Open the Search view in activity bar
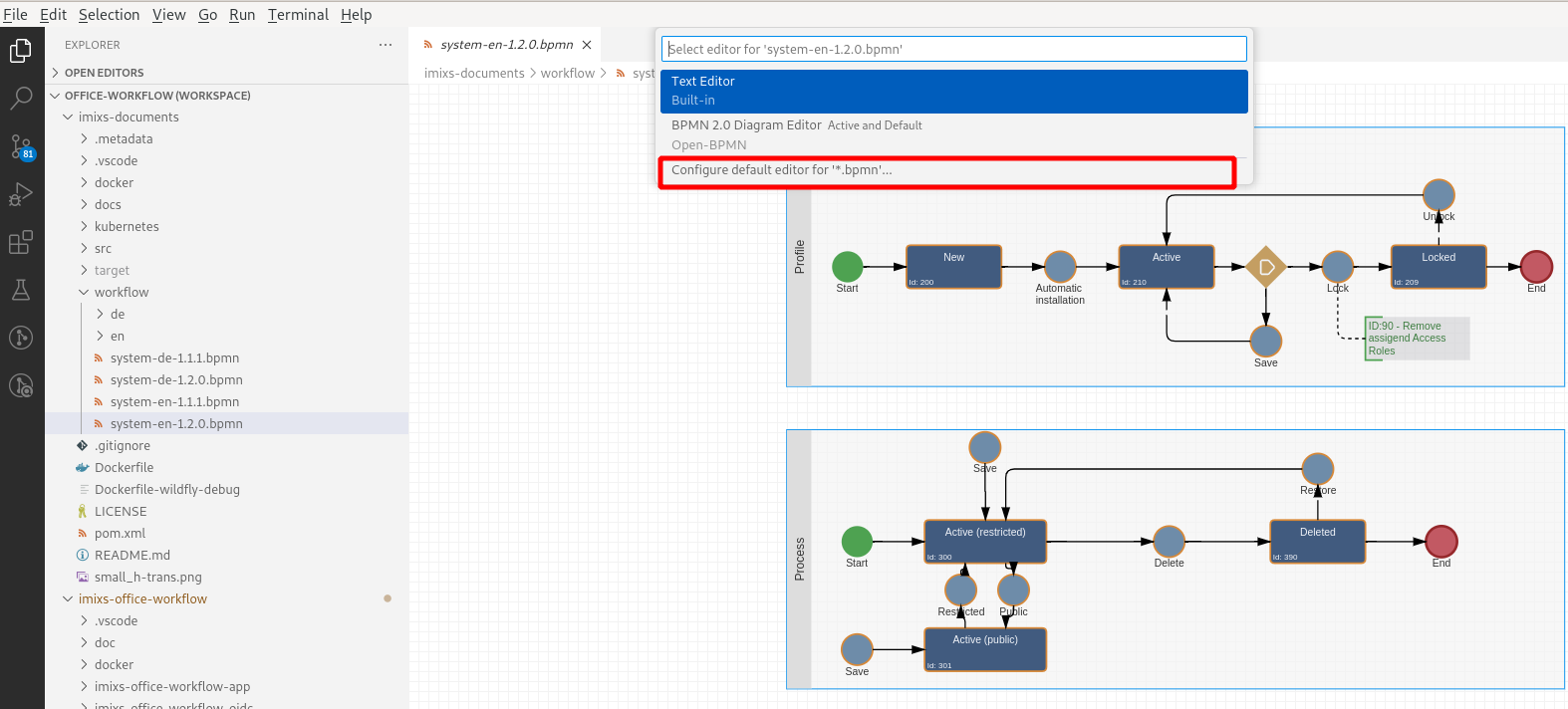 pyautogui.click(x=21, y=98)
